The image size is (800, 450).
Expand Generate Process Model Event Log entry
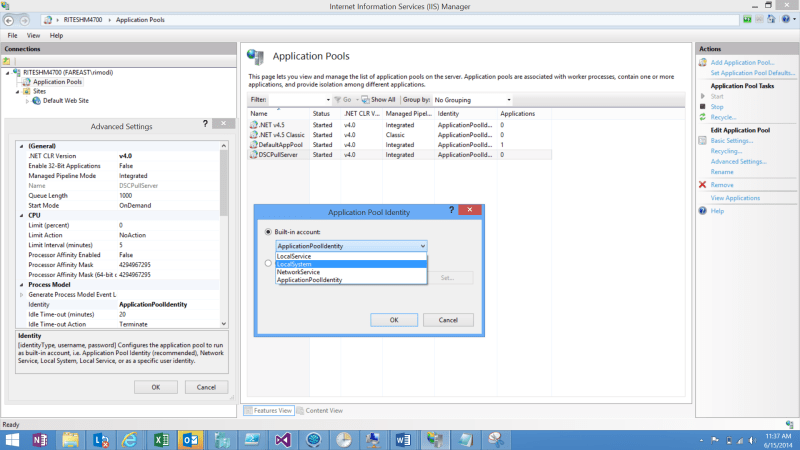click(x=21, y=295)
